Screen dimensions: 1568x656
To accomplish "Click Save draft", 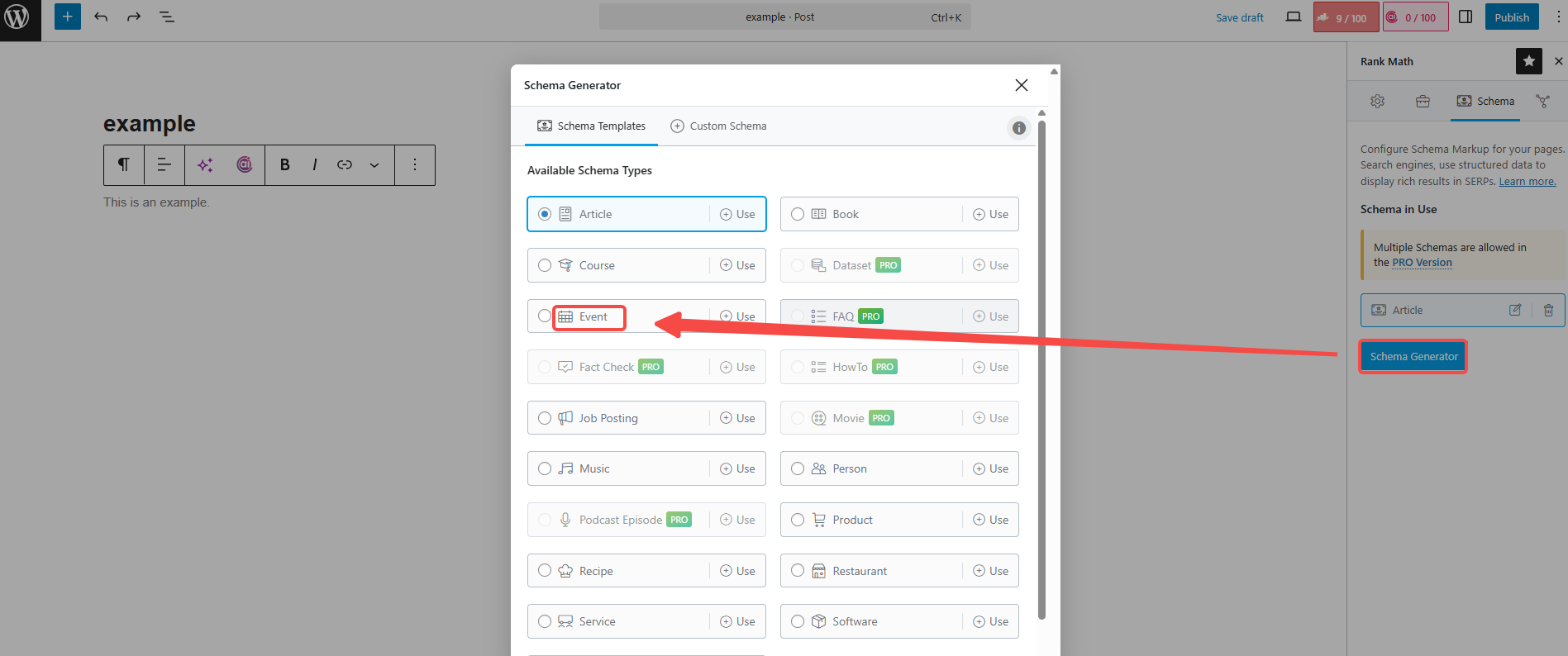I will 1240,17.
